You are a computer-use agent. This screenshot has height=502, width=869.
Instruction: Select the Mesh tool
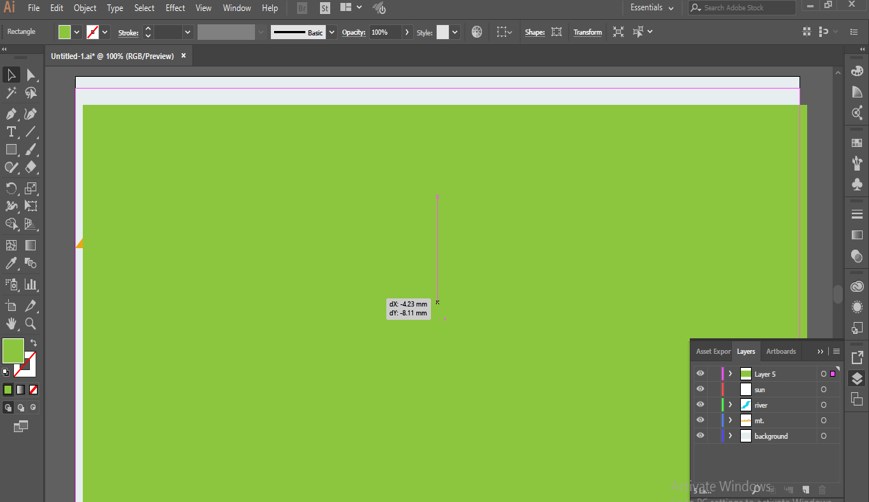click(x=11, y=245)
